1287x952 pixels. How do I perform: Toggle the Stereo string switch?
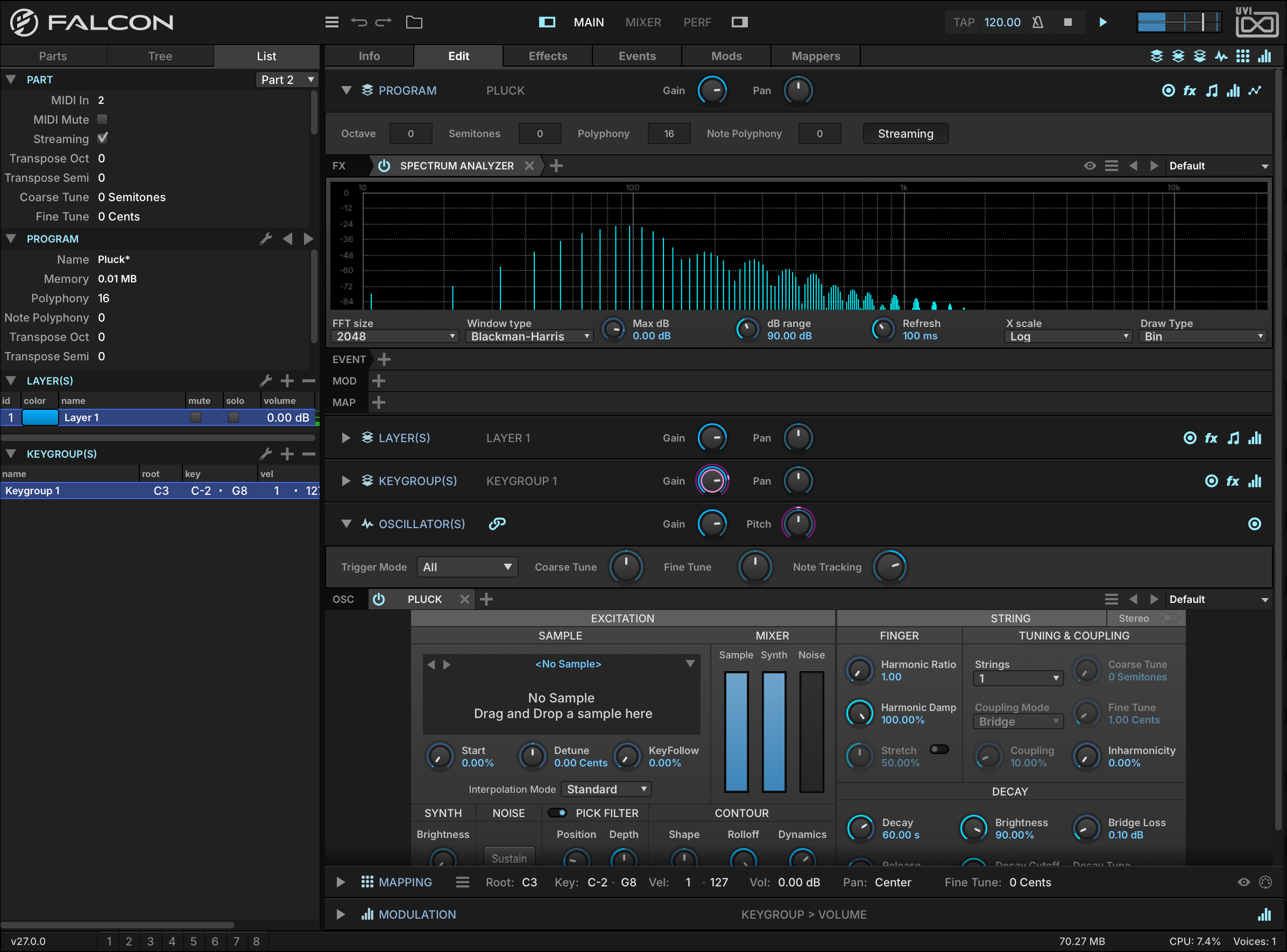click(1172, 618)
